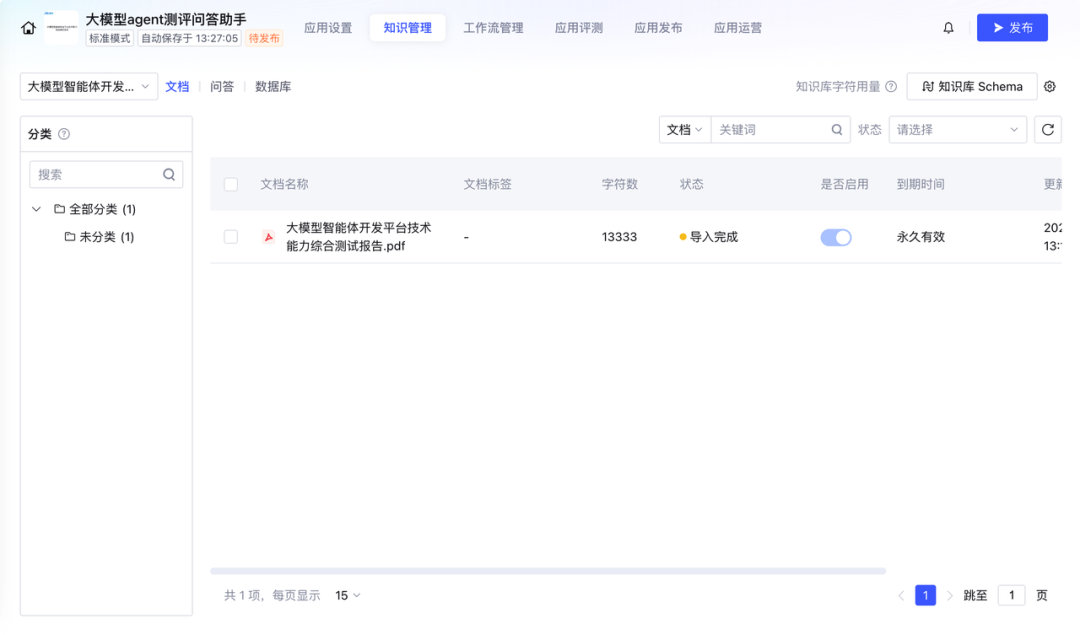Switch to the 问答 tab
This screenshot has height=635, width=1080.
[221, 86]
